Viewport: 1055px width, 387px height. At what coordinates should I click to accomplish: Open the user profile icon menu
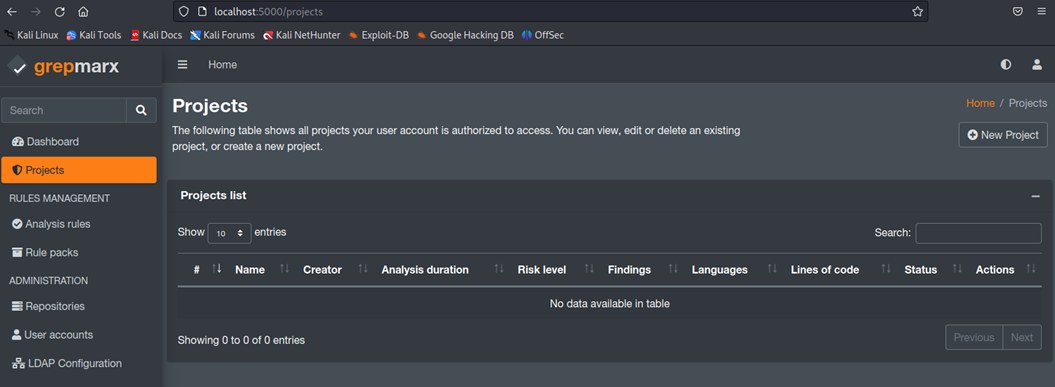click(1037, 65)
